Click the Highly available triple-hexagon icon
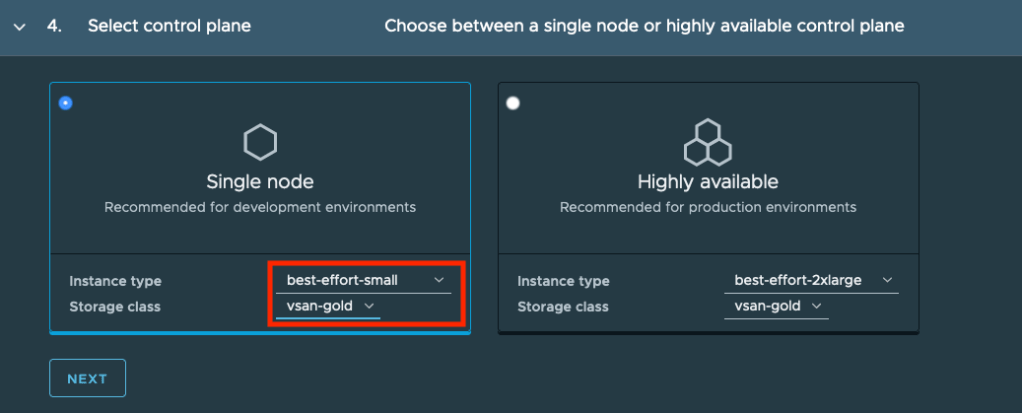 click(x=707, y=142)
